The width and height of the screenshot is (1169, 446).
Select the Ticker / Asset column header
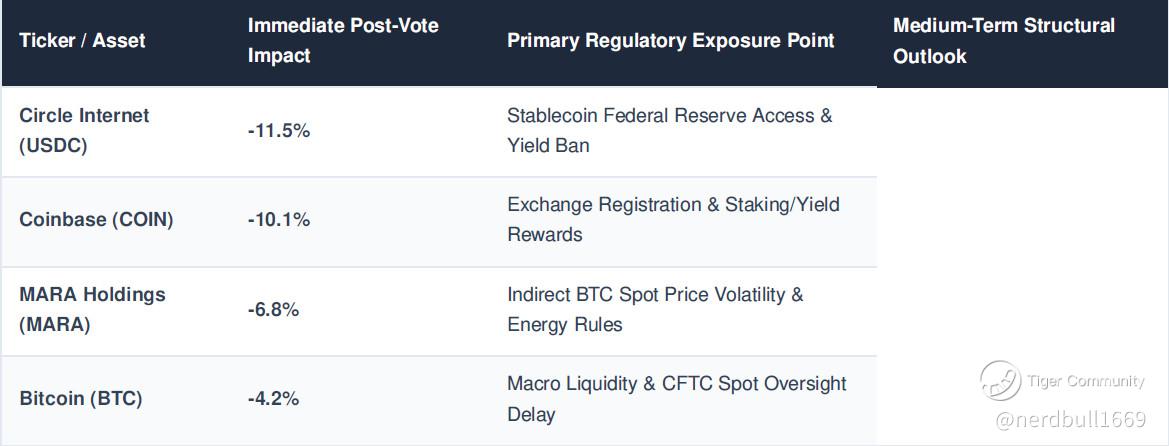[82, 40]
